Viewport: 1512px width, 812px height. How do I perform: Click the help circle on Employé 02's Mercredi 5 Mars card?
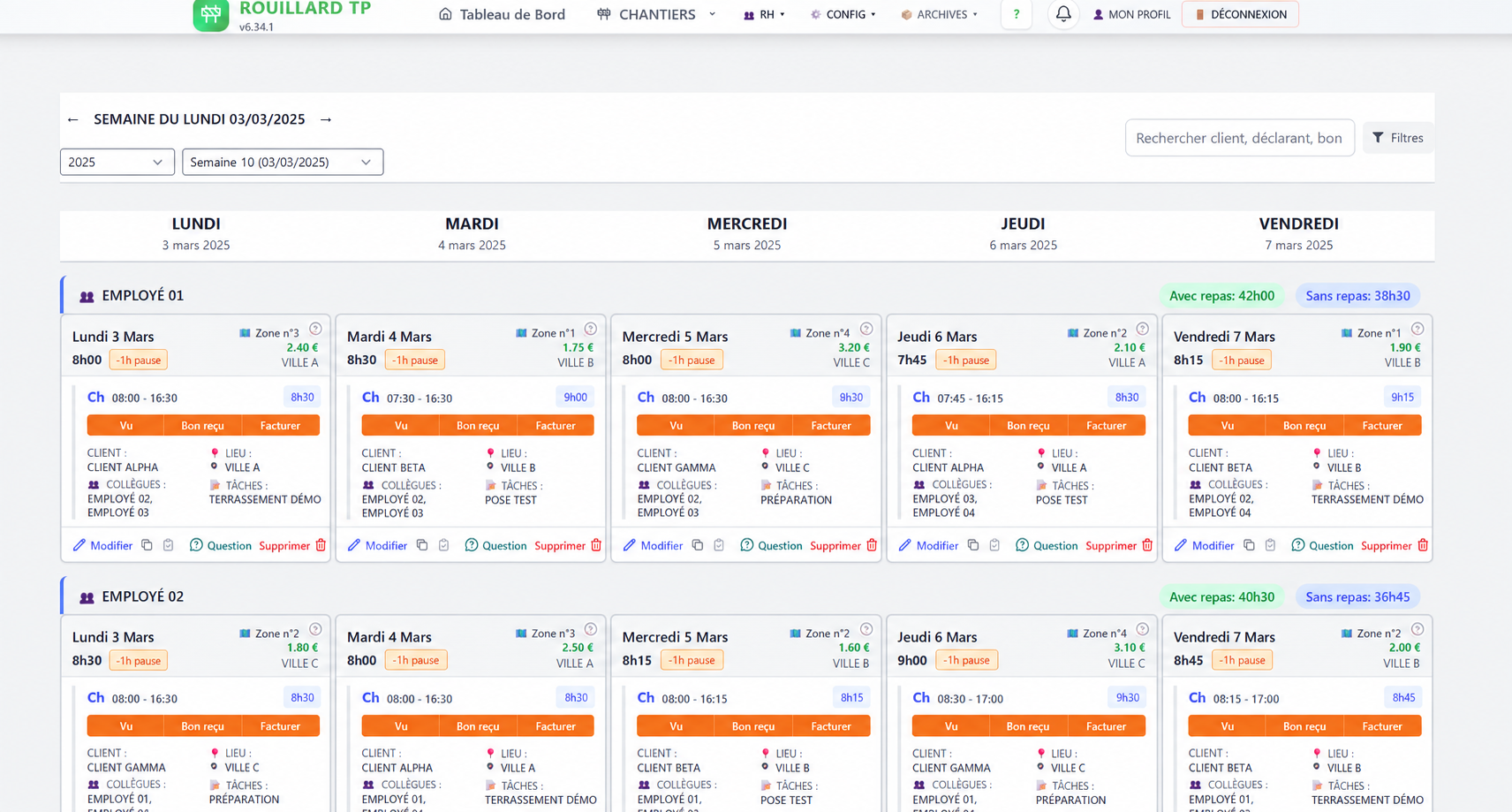pyautogui.click(x=866, y=629)
